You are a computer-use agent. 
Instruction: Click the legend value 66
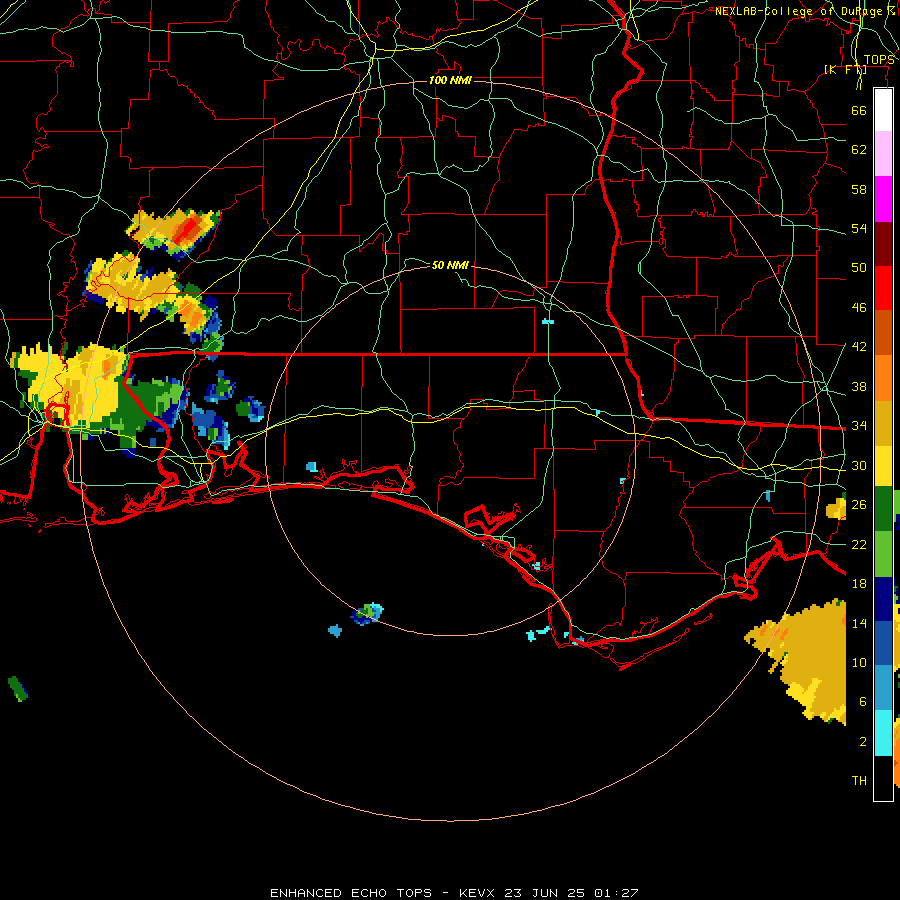tap(859, 110)
